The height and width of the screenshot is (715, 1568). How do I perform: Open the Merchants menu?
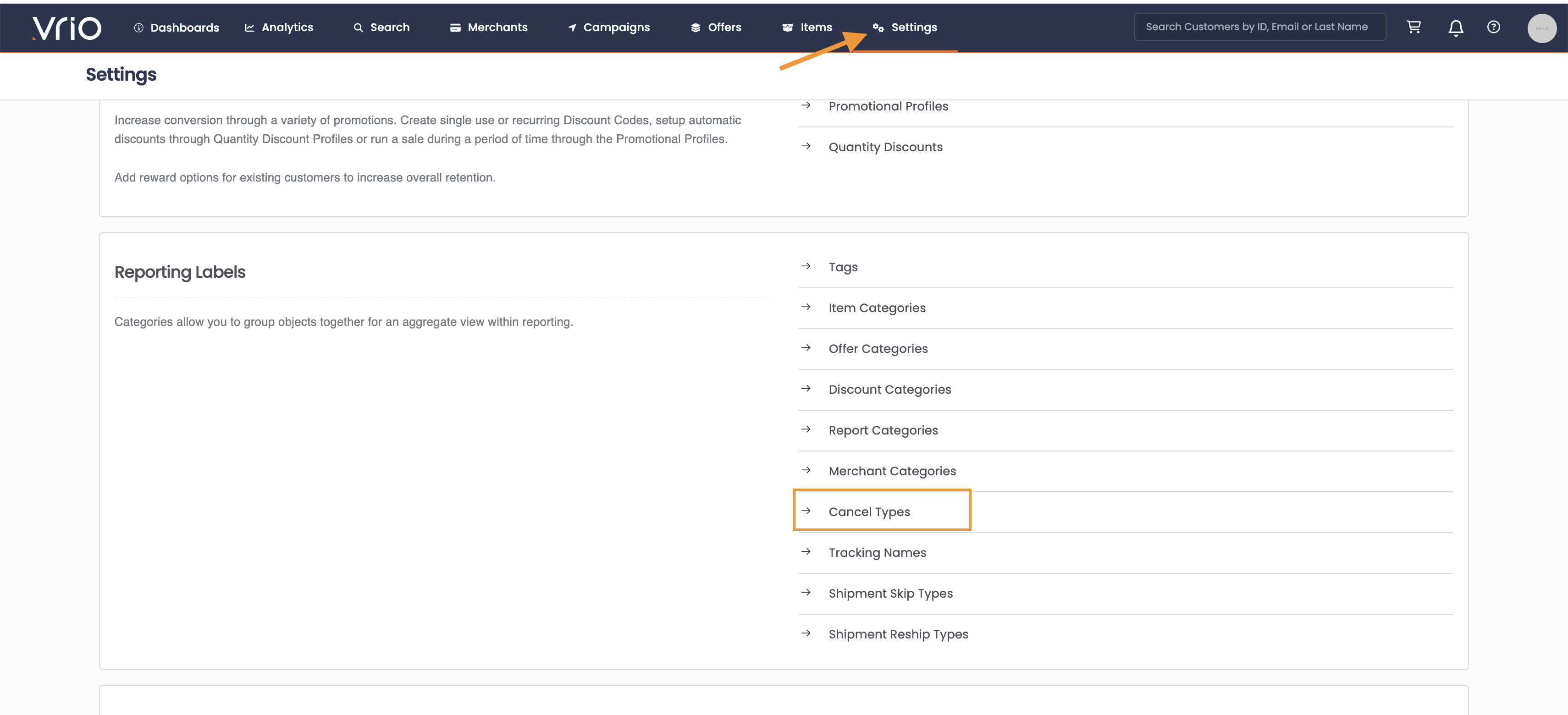pos(489,27)
